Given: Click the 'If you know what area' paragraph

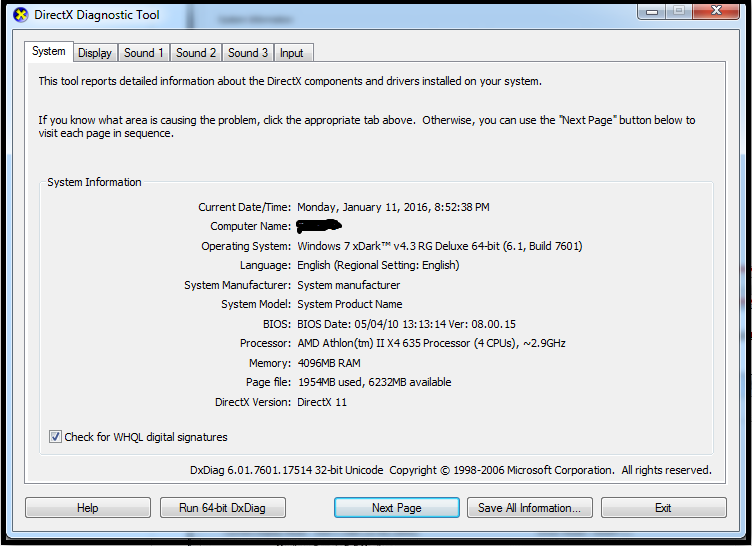Looking at the screenshot, I should pyautogui.click(x=367, y=127).
